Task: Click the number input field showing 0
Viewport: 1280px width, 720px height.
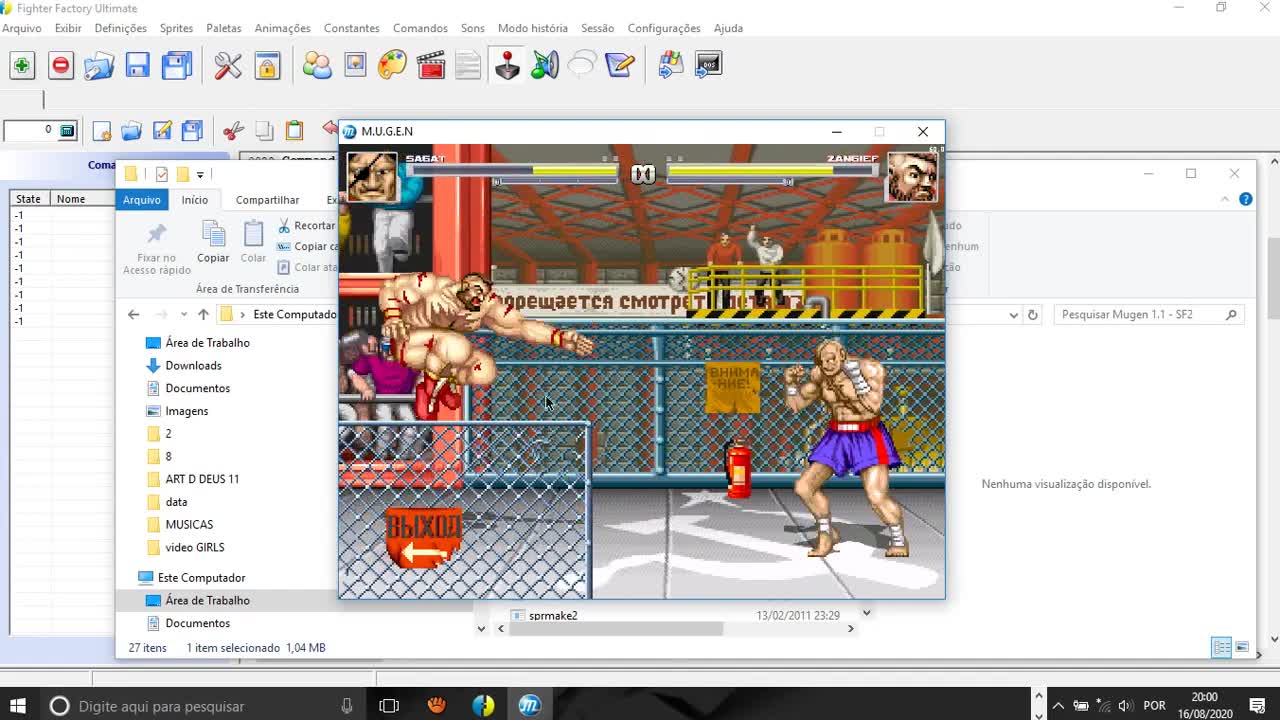Action: [x=29, y=130]
